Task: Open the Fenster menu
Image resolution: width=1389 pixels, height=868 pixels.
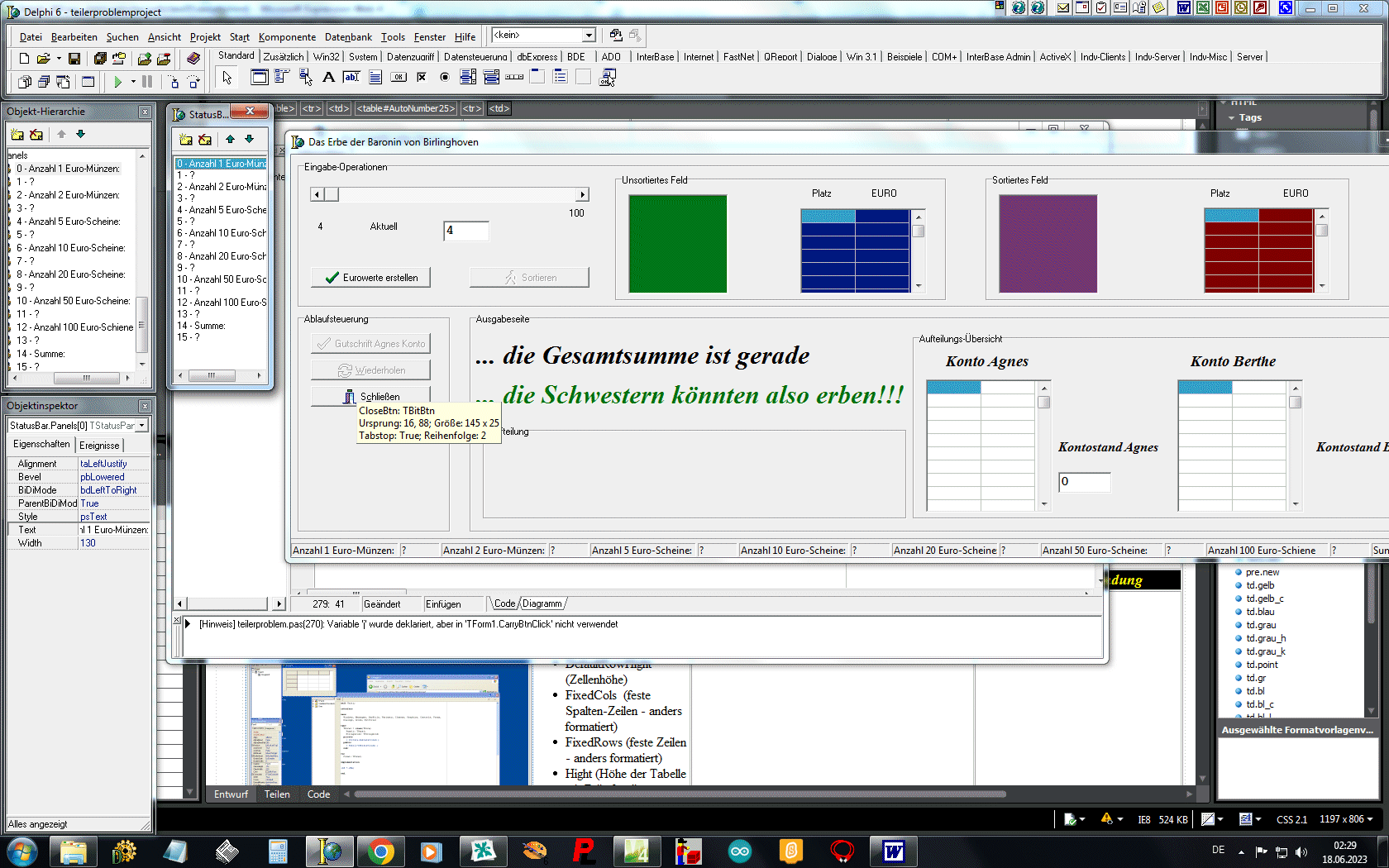Action: point(430,37)
